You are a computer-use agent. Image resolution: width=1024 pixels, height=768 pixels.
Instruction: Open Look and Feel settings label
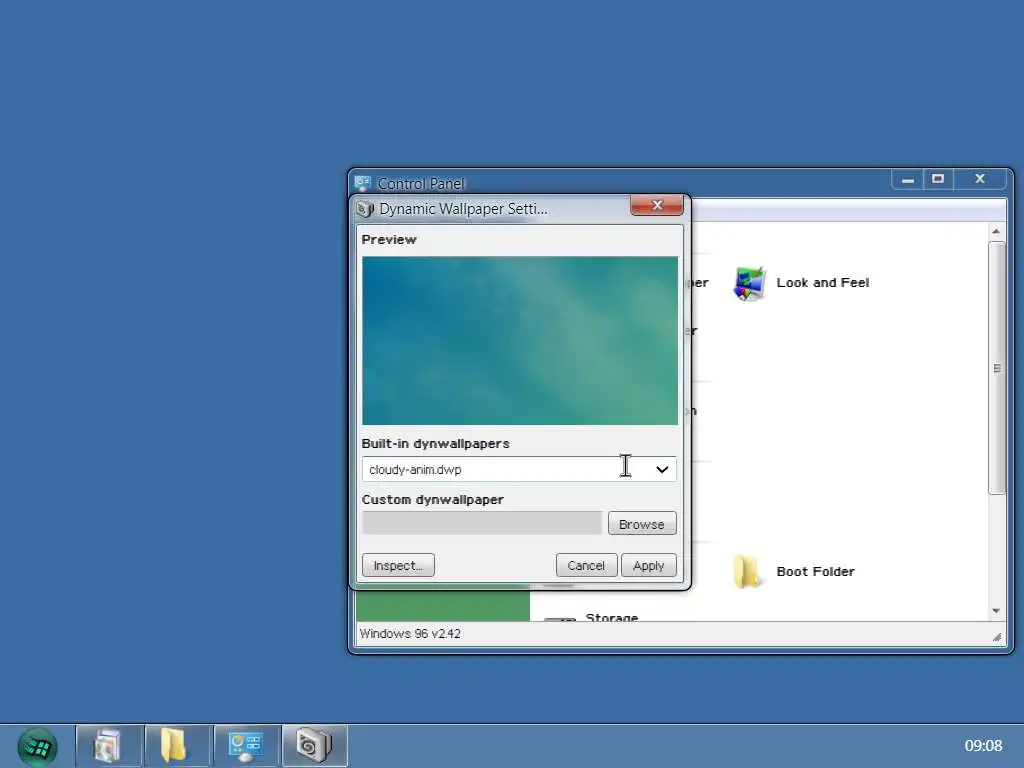coord(822,283)
